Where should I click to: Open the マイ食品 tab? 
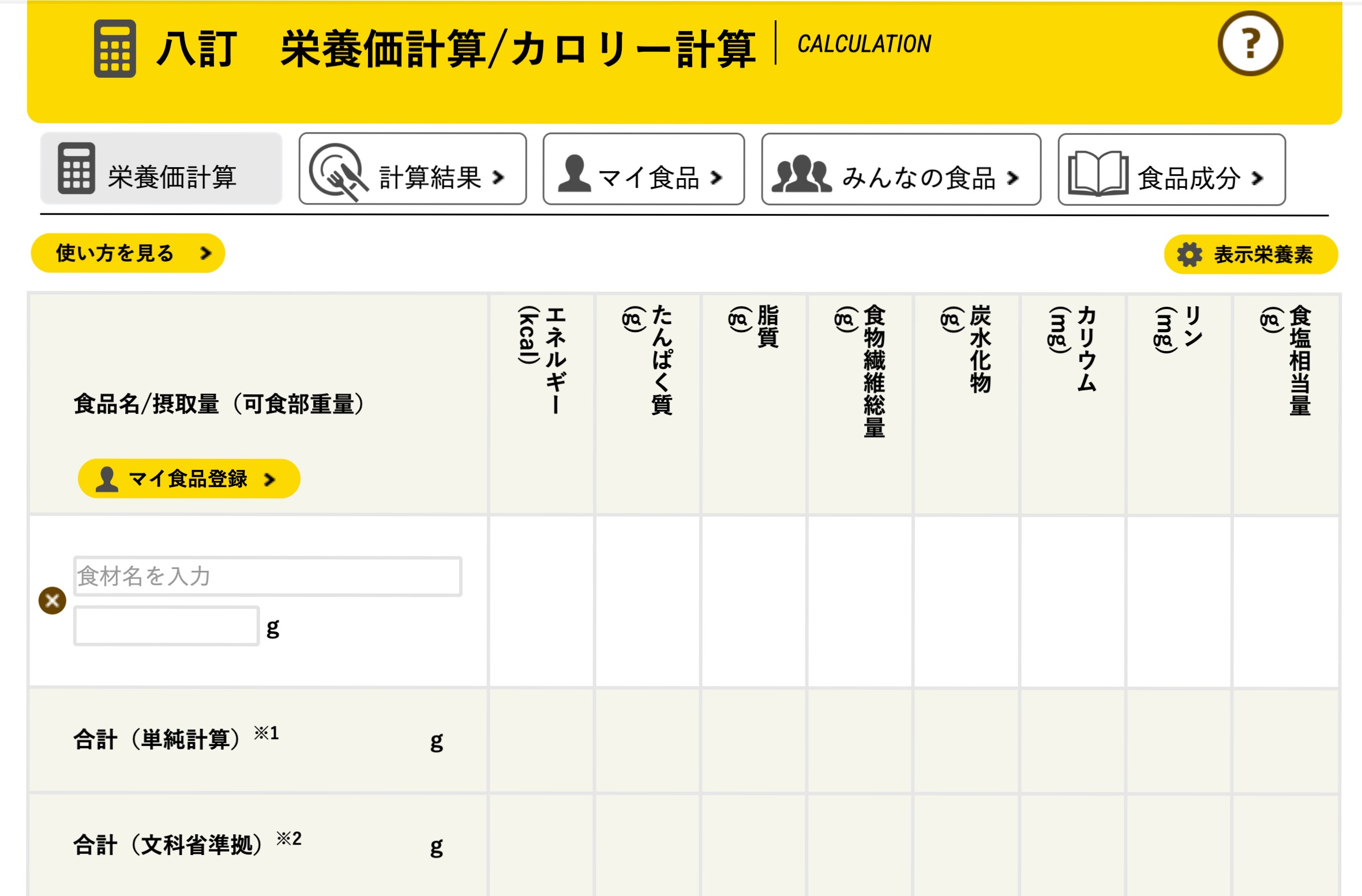point(644,169)
